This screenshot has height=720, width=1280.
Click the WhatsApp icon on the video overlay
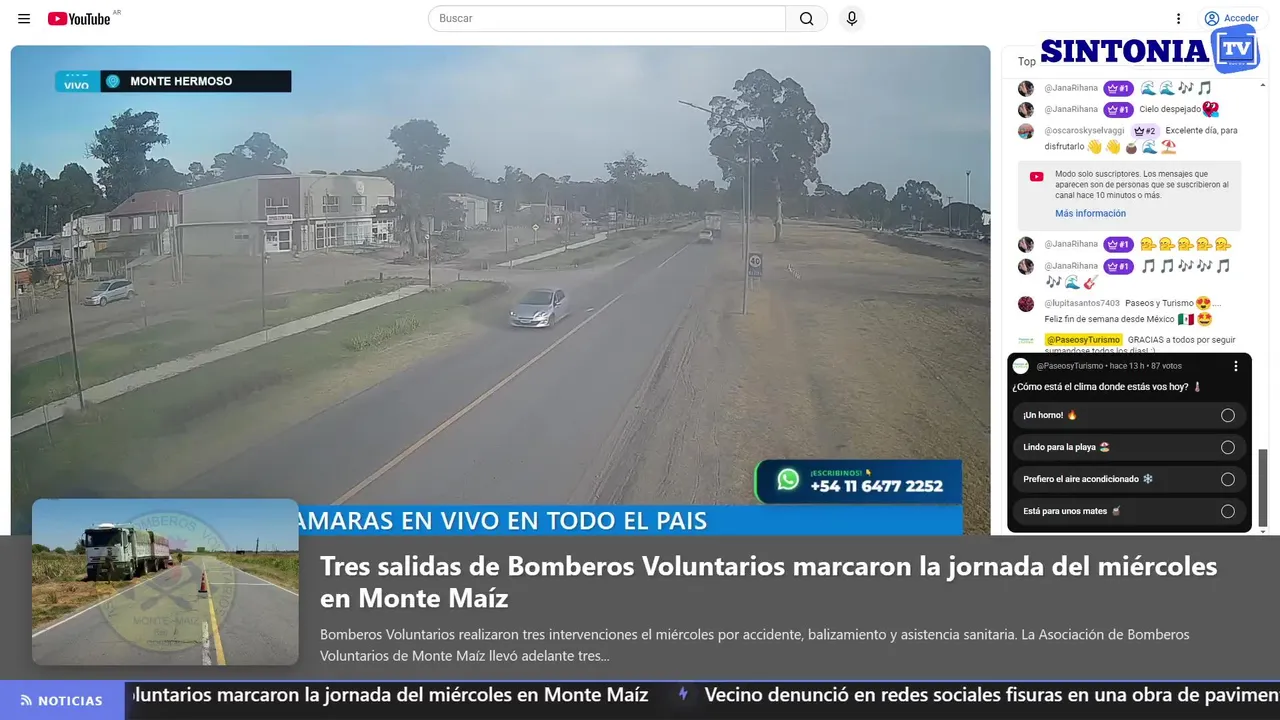(x=788, y=480)
